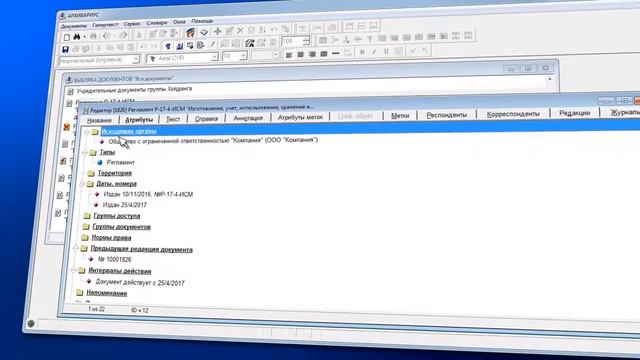
Task: Click folder icon beside Группы доступа
Action: point(87,216)
